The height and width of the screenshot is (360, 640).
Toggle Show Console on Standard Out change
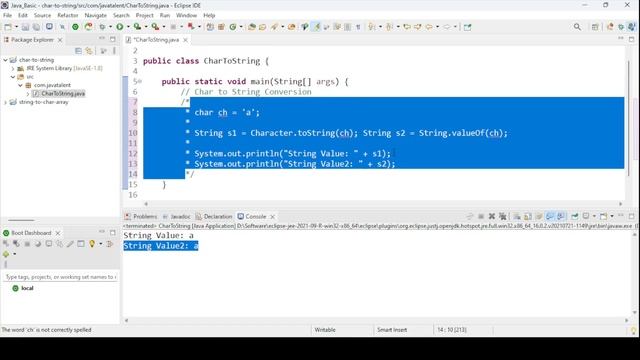pyautogui.click(x=550, y=216)
